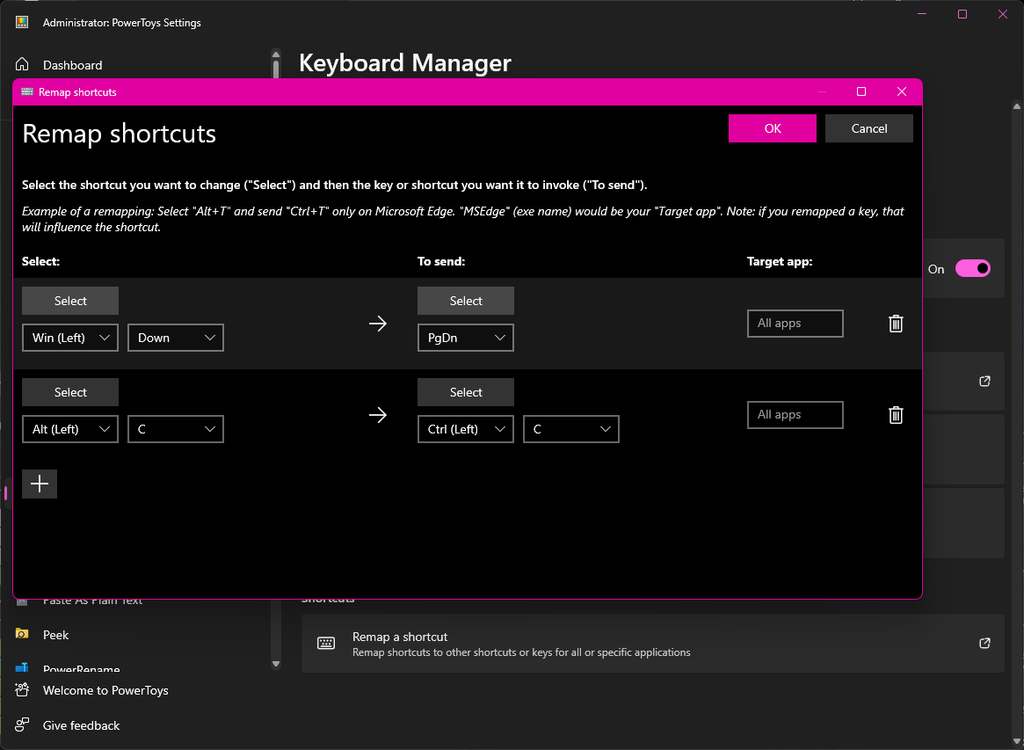Toggle off Enable Keyboard Manager
This screenshot has width=1024, height=750.
coord(971,268)
